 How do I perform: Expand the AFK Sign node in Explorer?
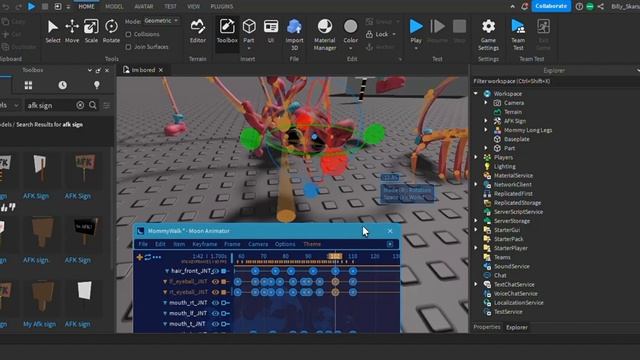click(486, 121)
